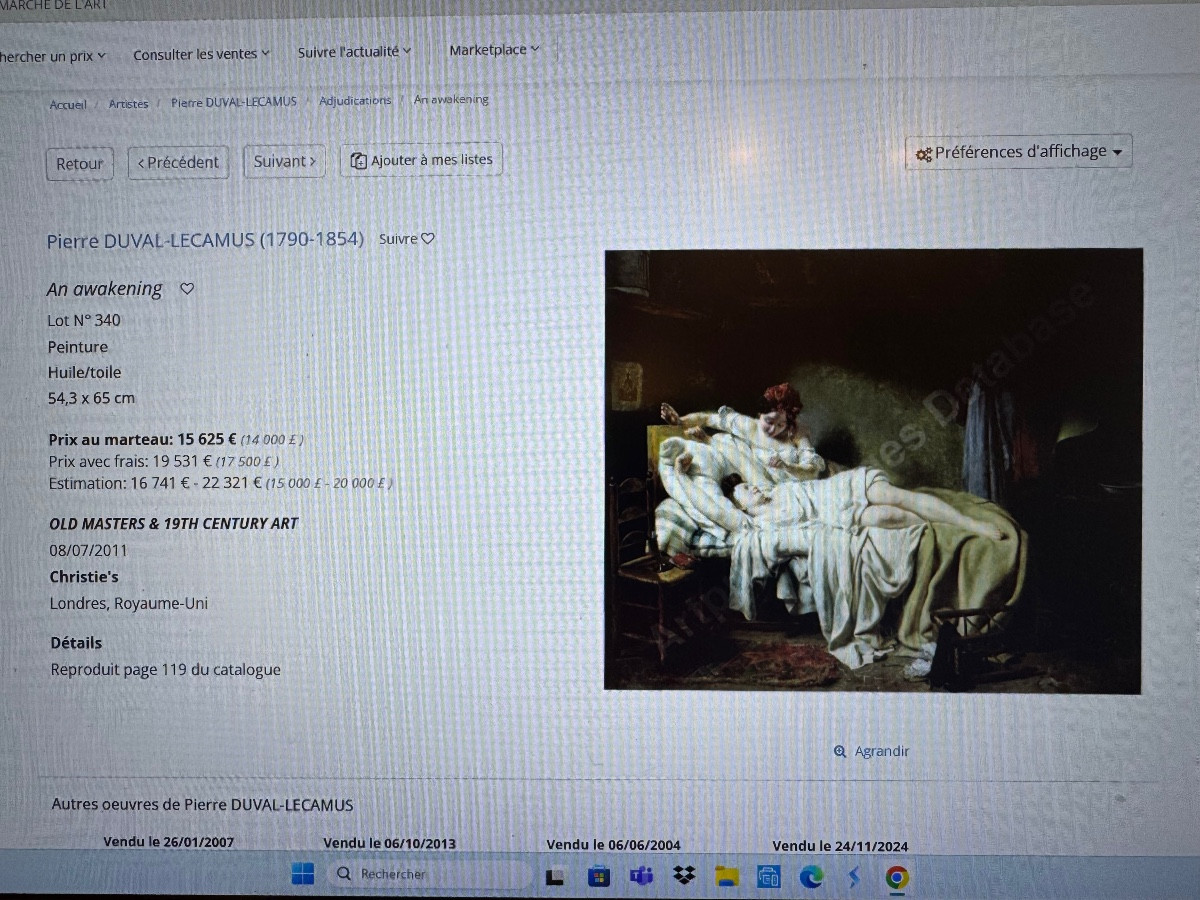Open the Consulter les ventes menu
The width and height of the screenshot is (1200, 900).
click(202, 54)
